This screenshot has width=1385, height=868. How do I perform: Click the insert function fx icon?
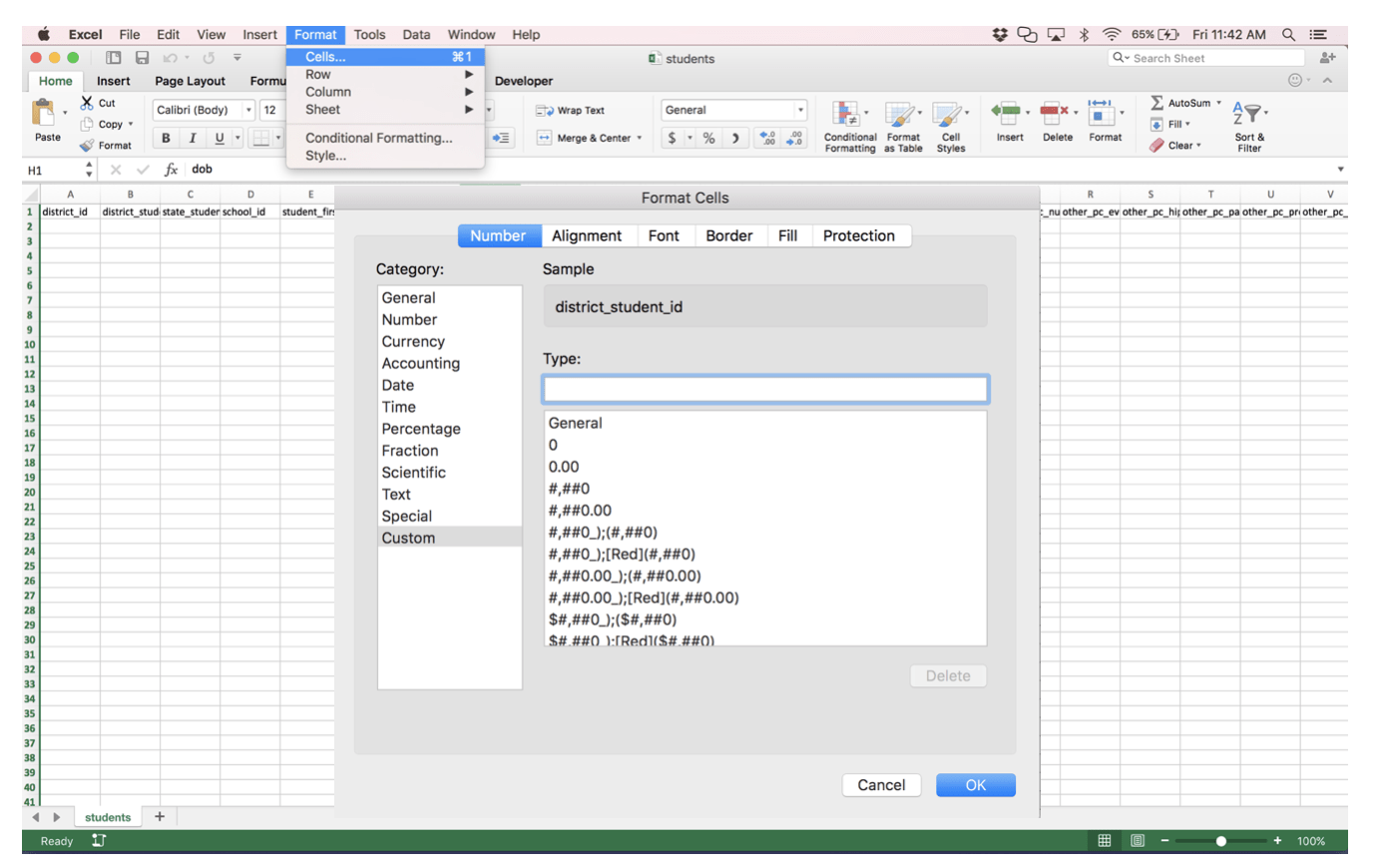tap(171, 170)
